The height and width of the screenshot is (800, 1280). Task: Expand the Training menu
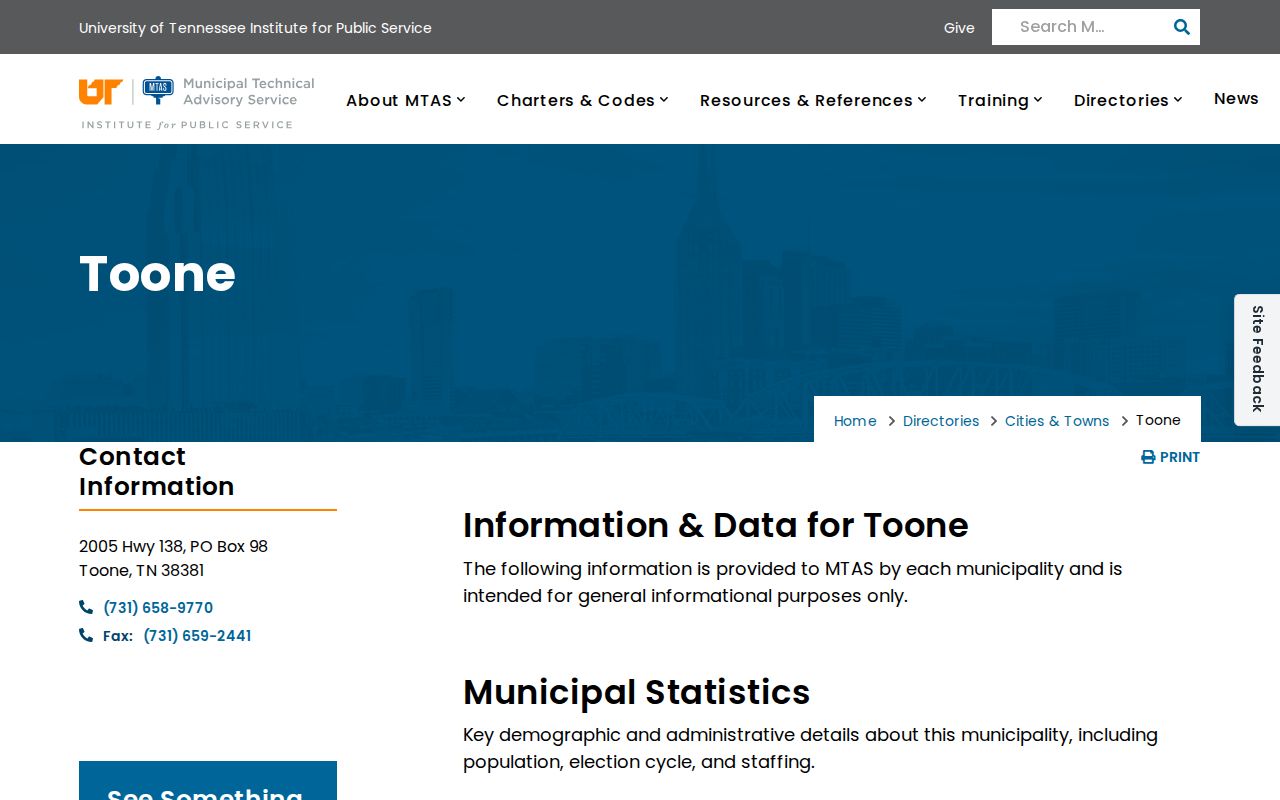coord(999,100)
